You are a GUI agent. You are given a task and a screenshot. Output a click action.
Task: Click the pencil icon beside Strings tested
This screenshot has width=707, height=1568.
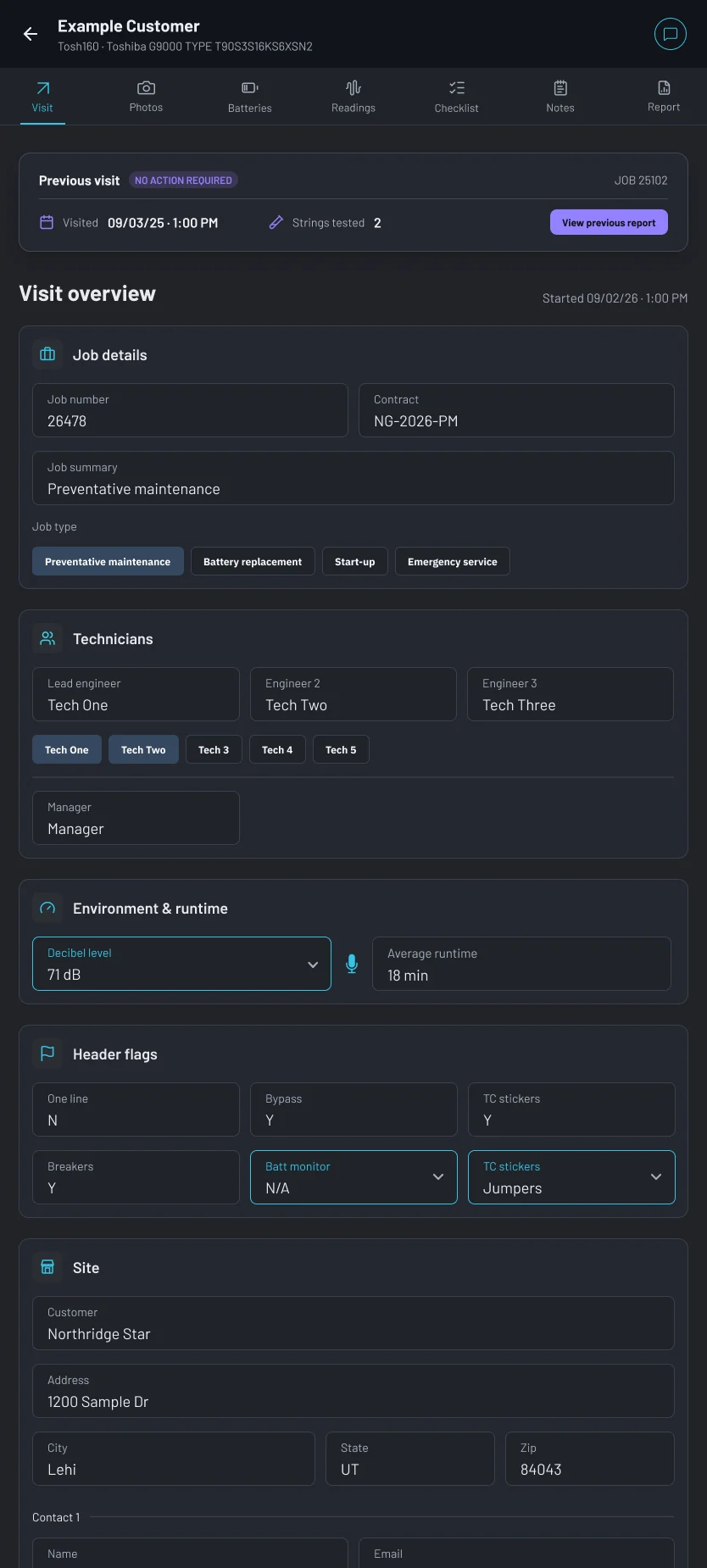[276, 222]
